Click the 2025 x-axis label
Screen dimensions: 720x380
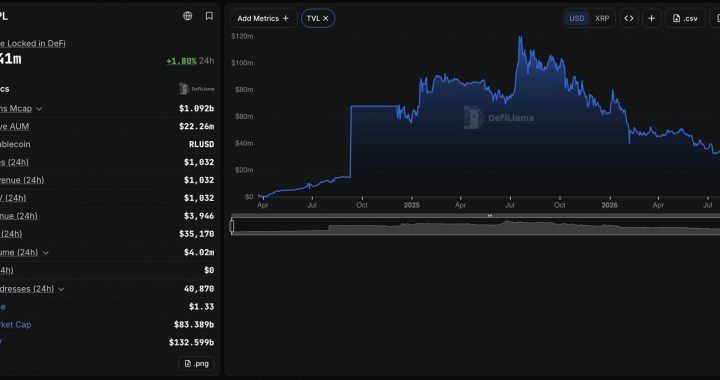click(x=411, y=205)
